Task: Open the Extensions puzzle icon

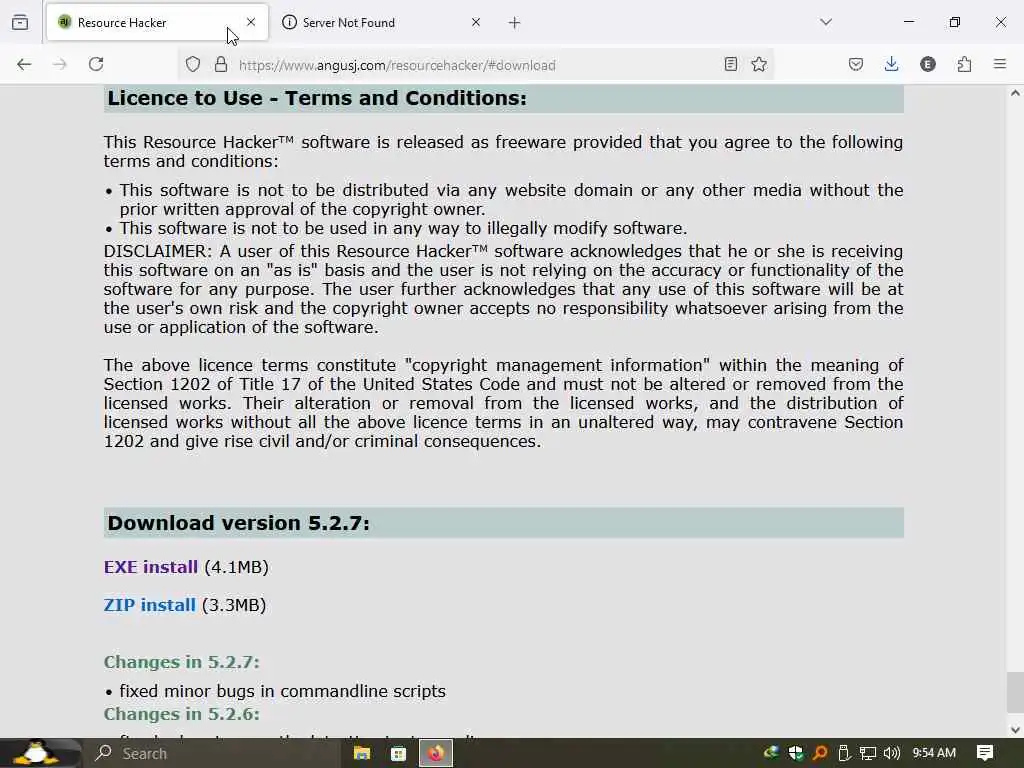Action: pyautogui.click(x=965, y=64)
